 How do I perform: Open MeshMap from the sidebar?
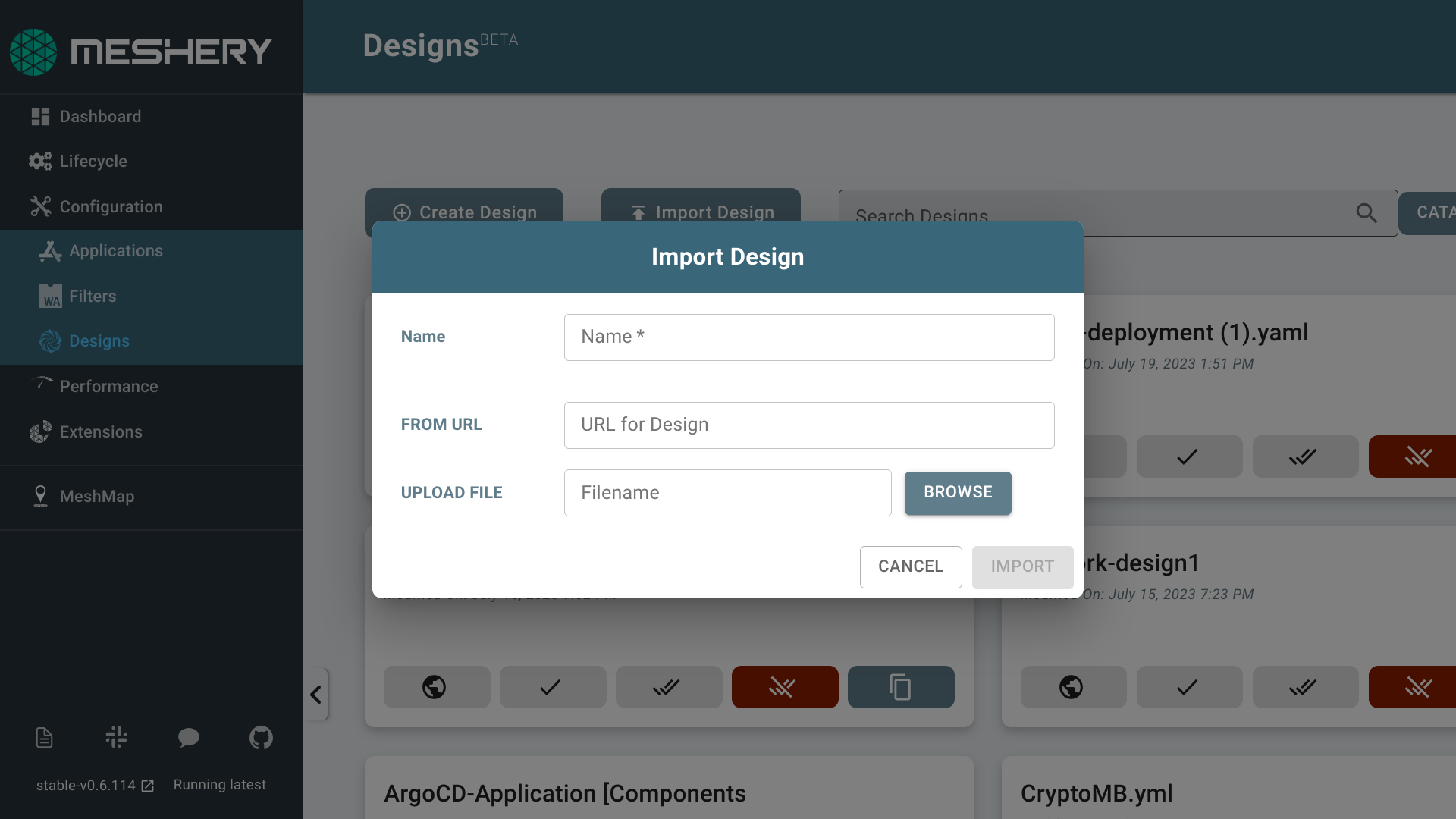(96, 497)
